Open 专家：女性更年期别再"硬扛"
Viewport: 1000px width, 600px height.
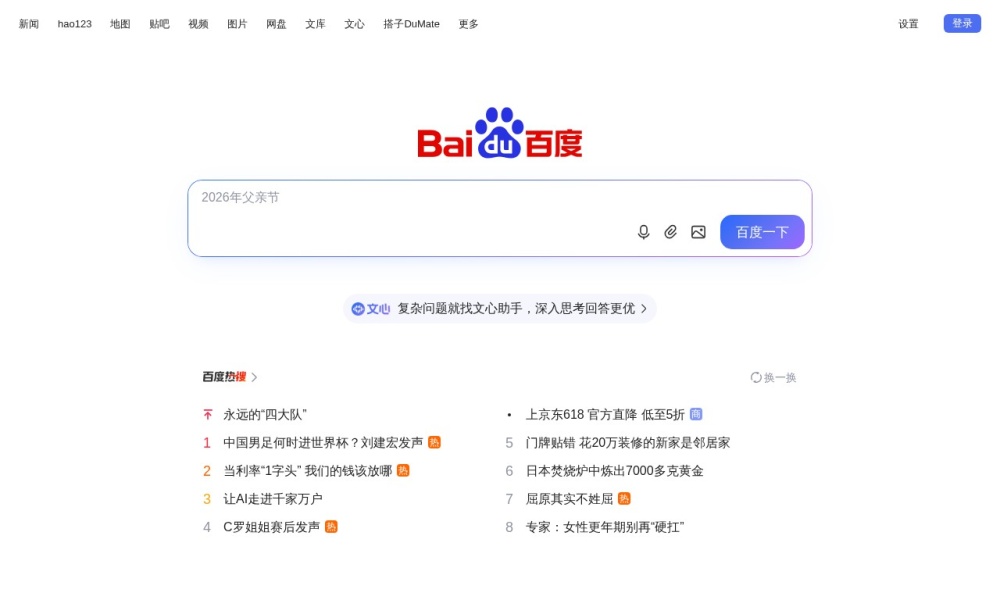point(605,527)
